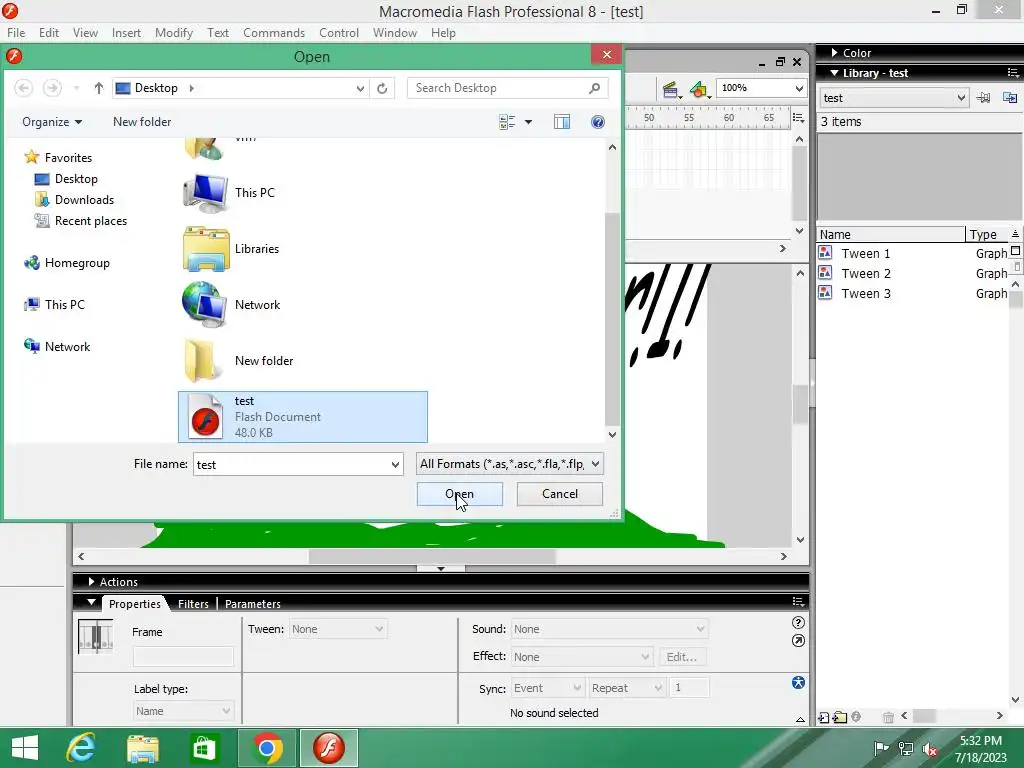Click search magnifier in Open dialog

pyautogui.click(x=594, y=88)
